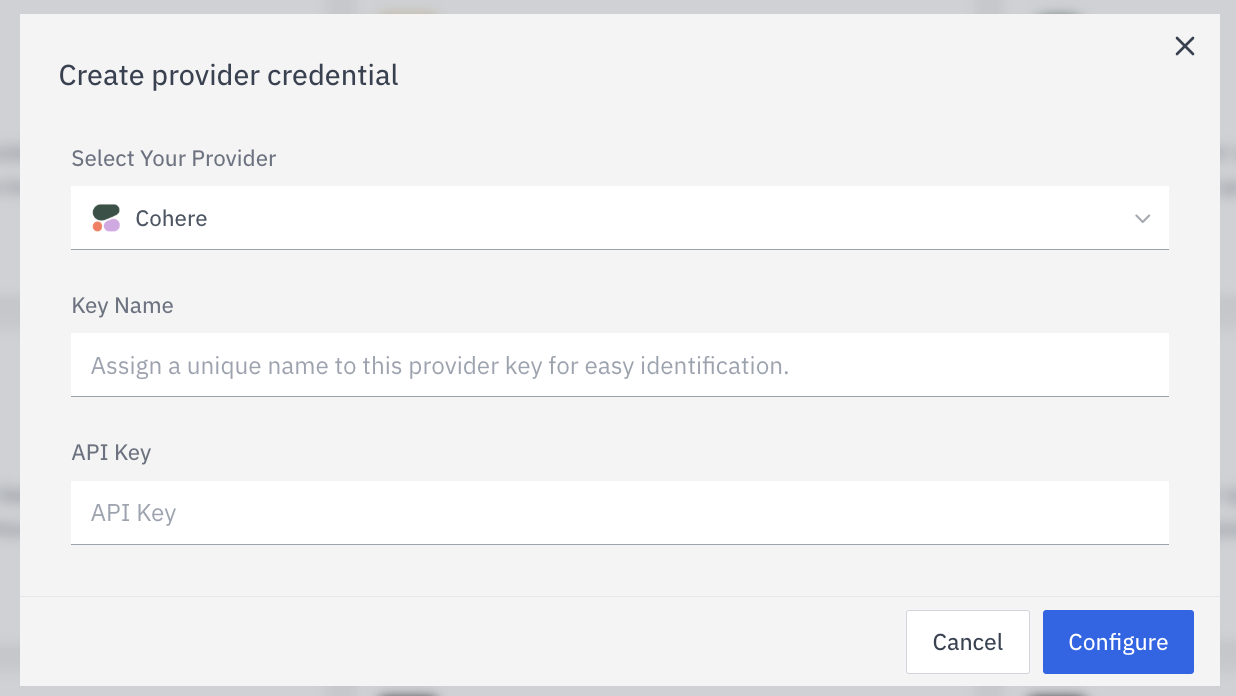Focus the API Key input field
This screenshot has width=1236, height=696.
click(619, 512)
